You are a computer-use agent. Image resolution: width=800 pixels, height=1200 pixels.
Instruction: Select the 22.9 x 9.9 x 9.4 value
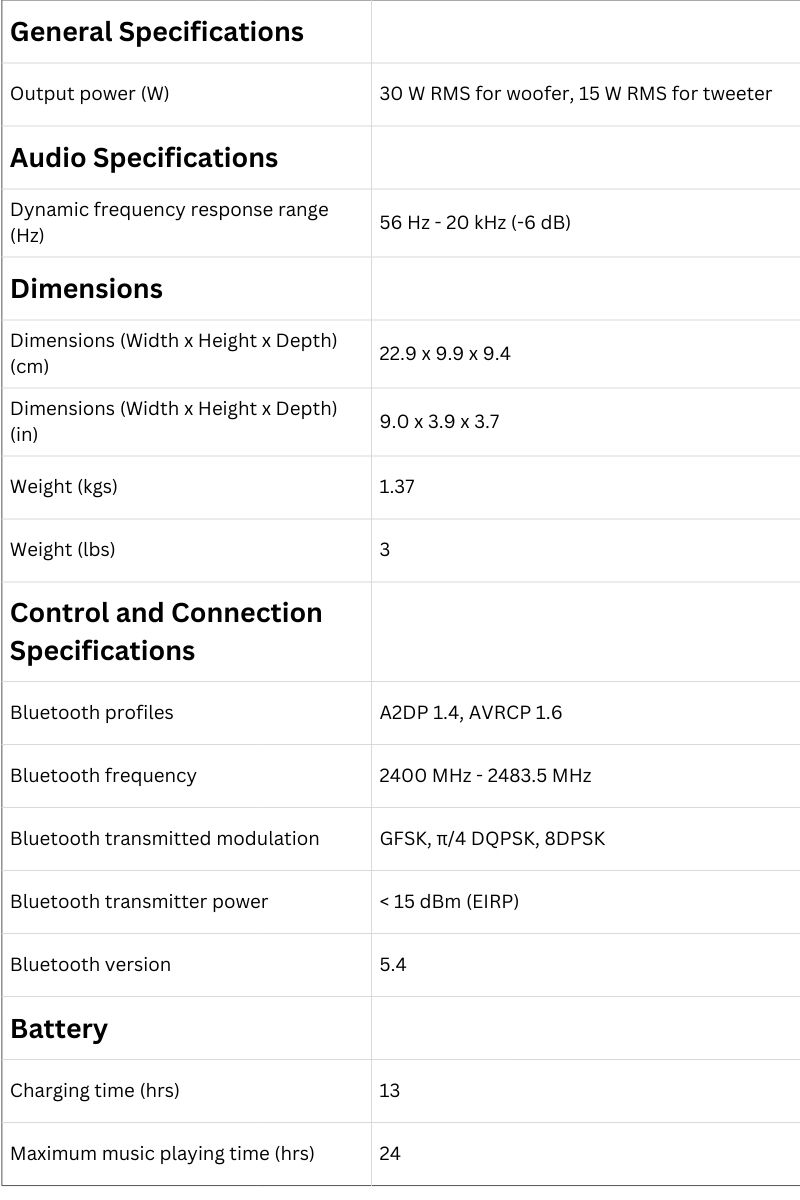(x=445, y=354)
